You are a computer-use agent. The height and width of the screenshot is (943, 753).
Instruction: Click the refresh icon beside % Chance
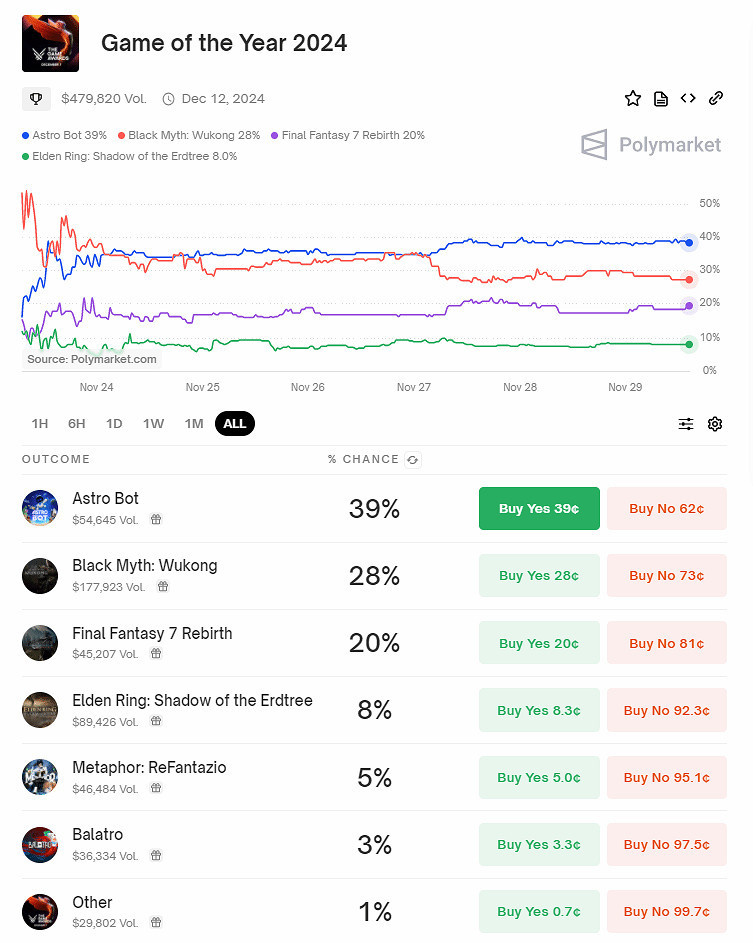(412, 460)
